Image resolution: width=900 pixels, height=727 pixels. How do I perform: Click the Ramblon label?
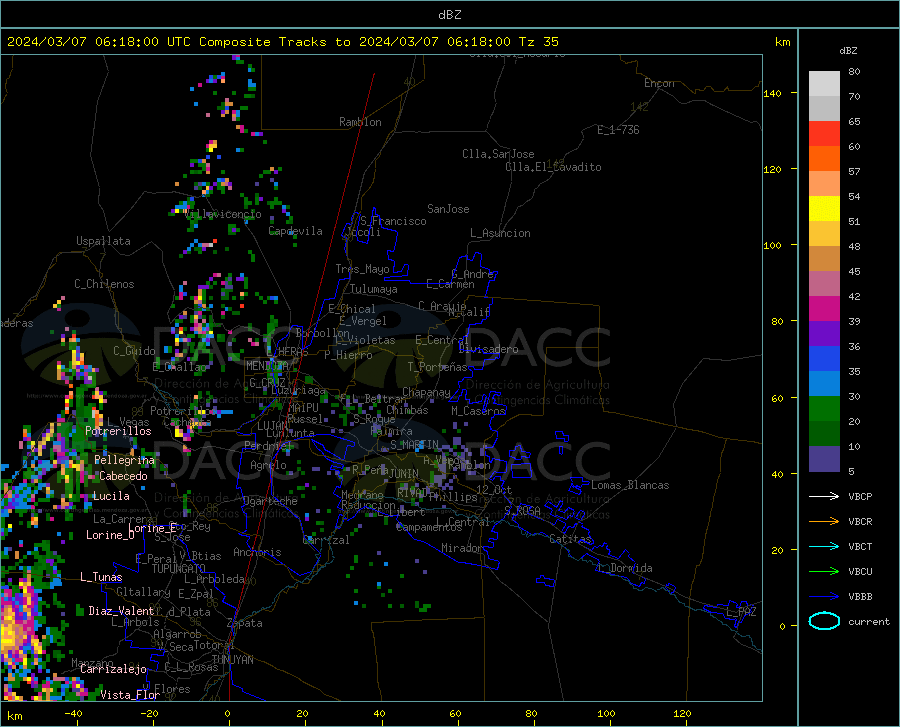(360, 122)
